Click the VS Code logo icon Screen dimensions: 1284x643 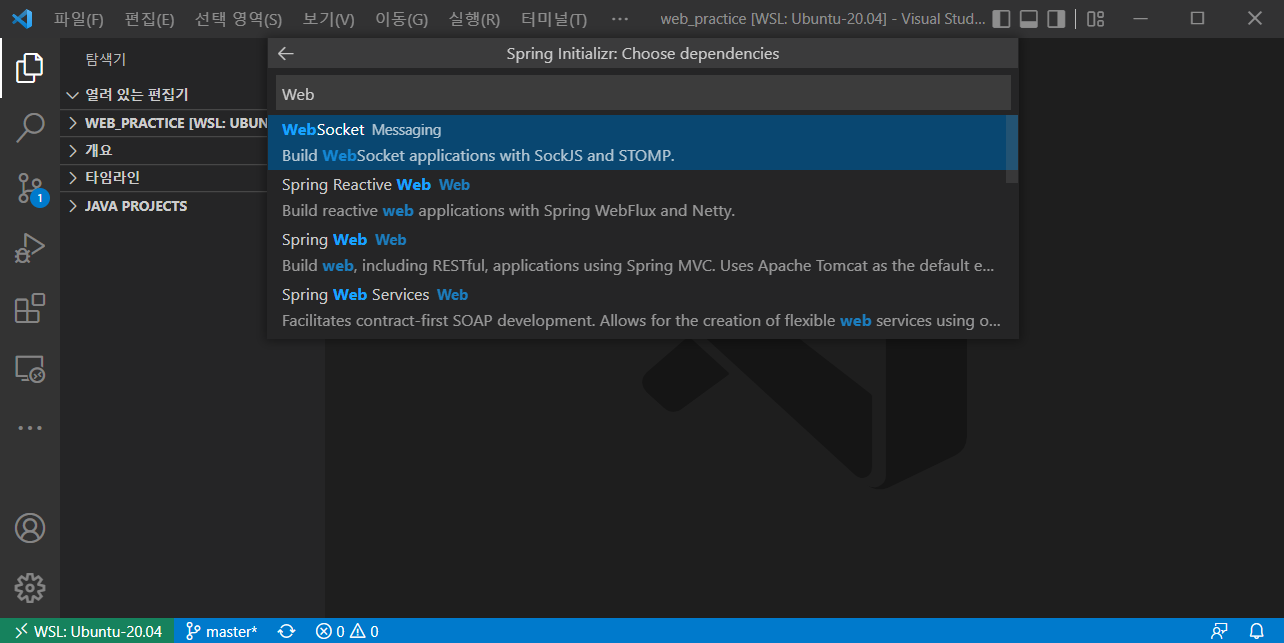coord(22,19)
